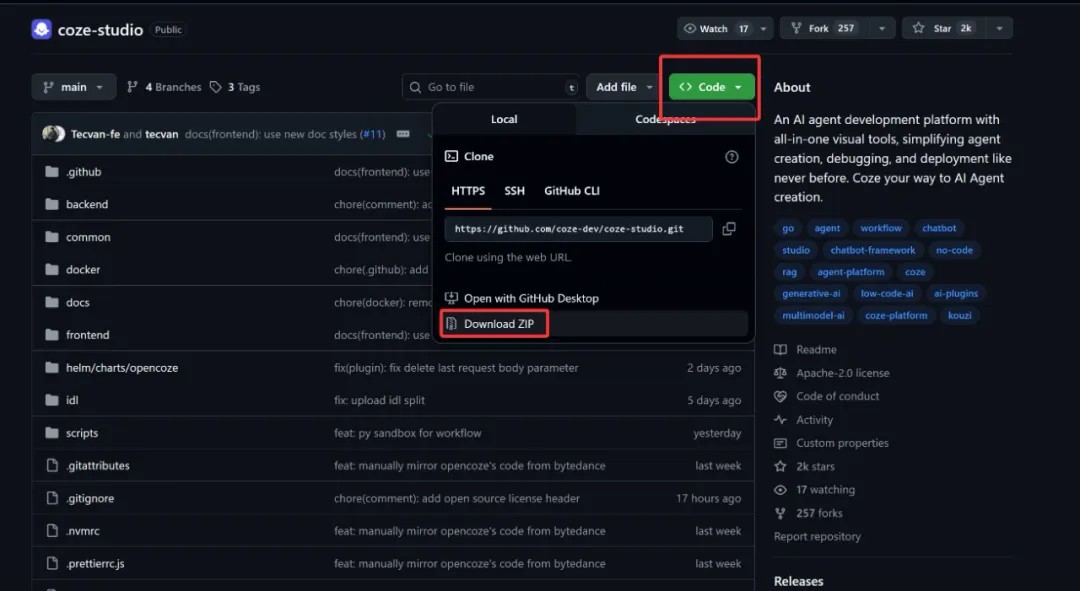Click the backend folder icon
The image size is (1080, 591).
pyautogui.click(x=52, y=204)
